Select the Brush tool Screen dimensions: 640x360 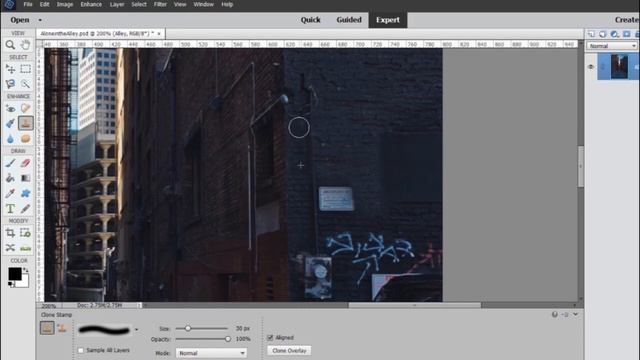tap(10, 163)
